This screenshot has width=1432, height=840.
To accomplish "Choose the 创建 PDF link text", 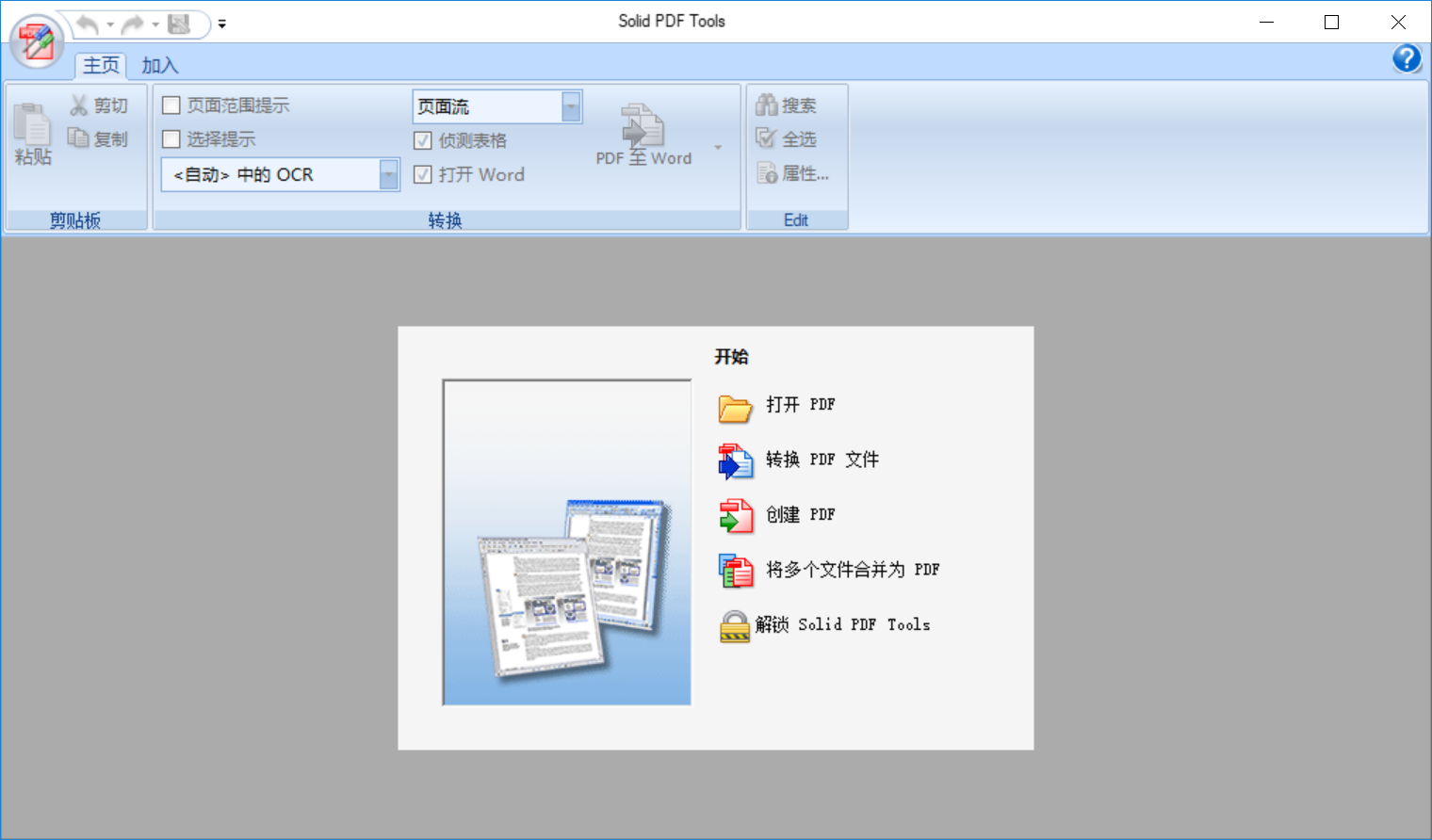I will coord(800,514).
